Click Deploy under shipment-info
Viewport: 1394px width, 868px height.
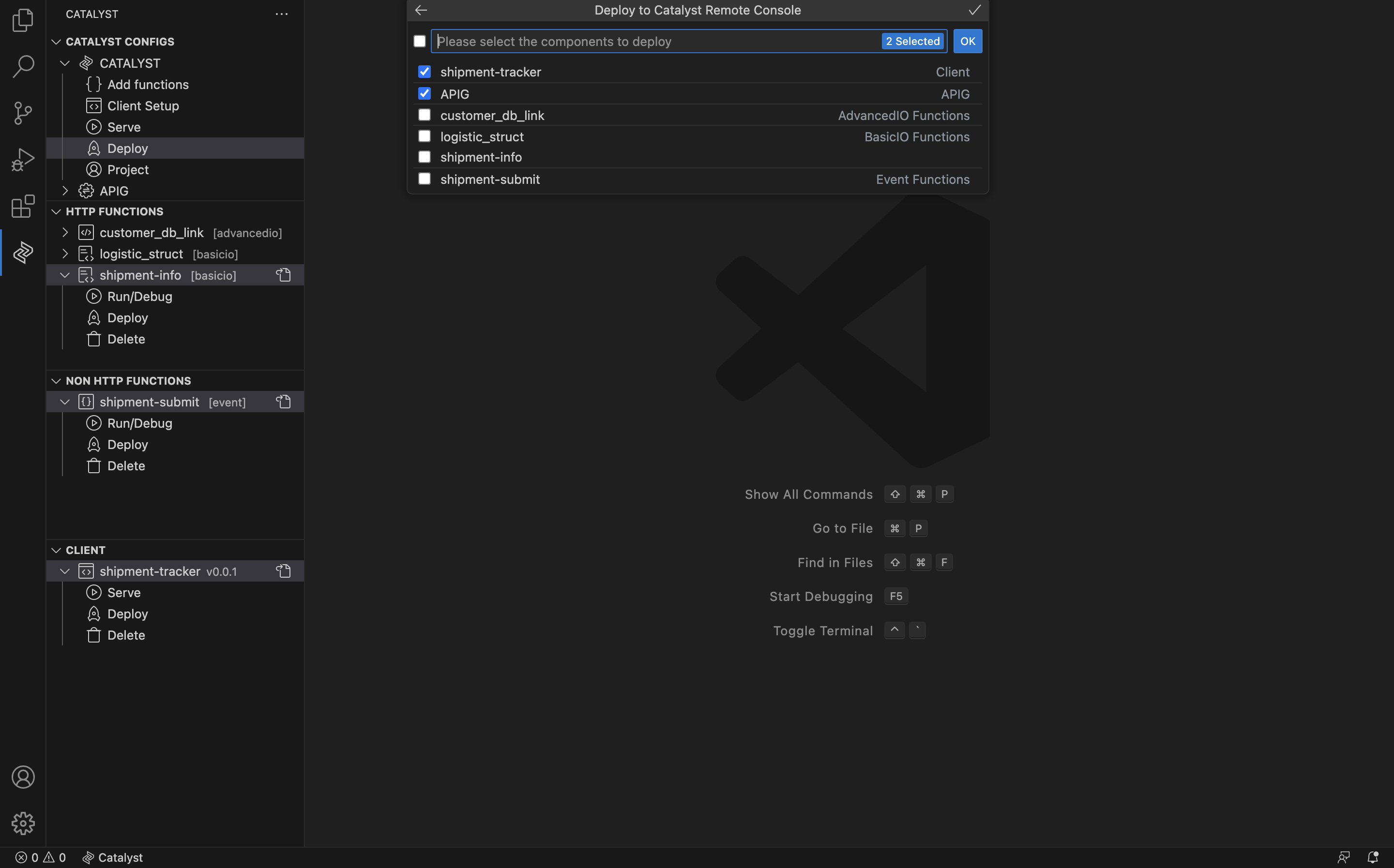(127, 317)
